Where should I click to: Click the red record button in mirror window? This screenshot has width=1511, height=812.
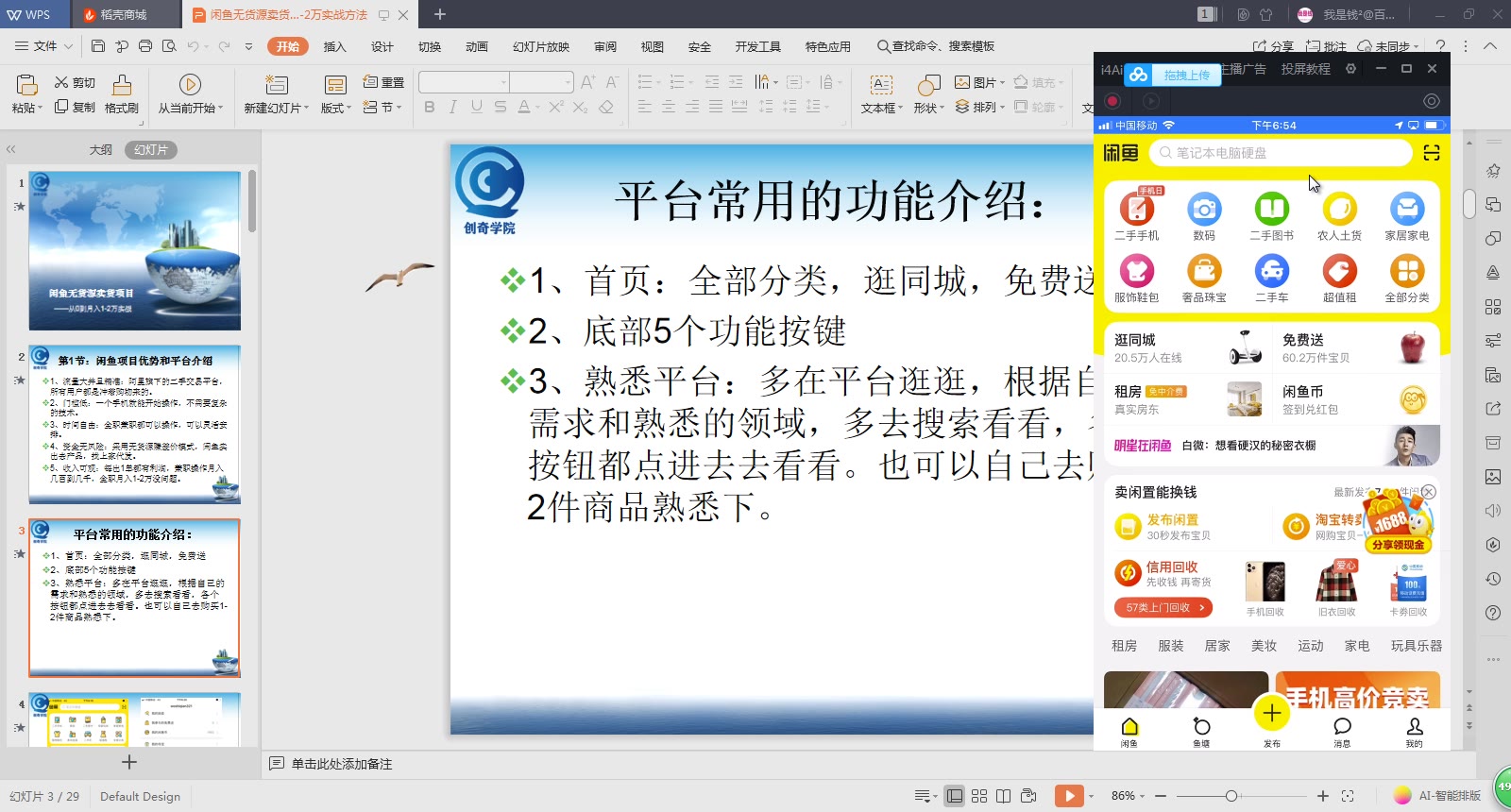[x=1112, y=101]
